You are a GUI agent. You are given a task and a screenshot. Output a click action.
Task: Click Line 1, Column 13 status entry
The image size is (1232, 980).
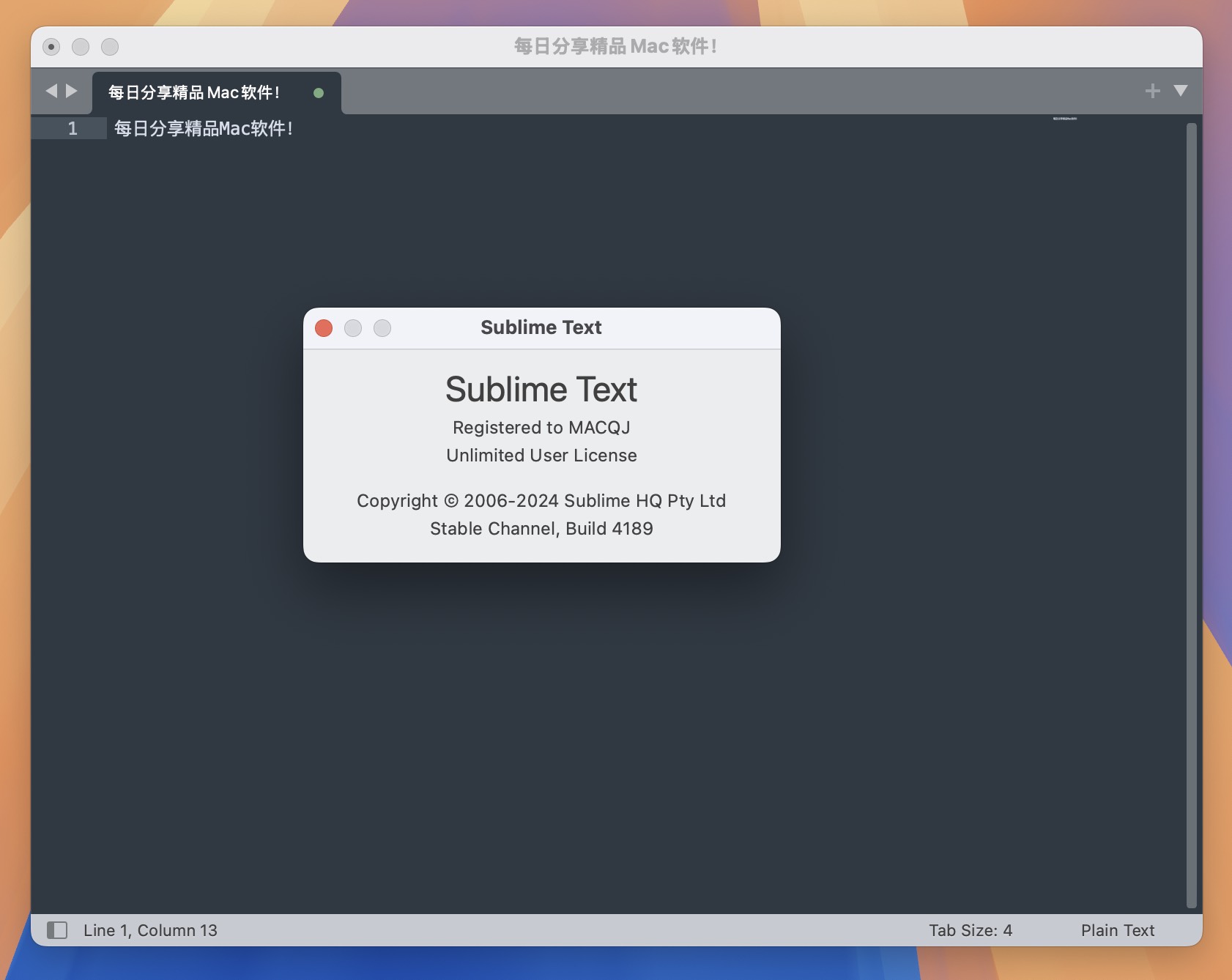(150, 930)
